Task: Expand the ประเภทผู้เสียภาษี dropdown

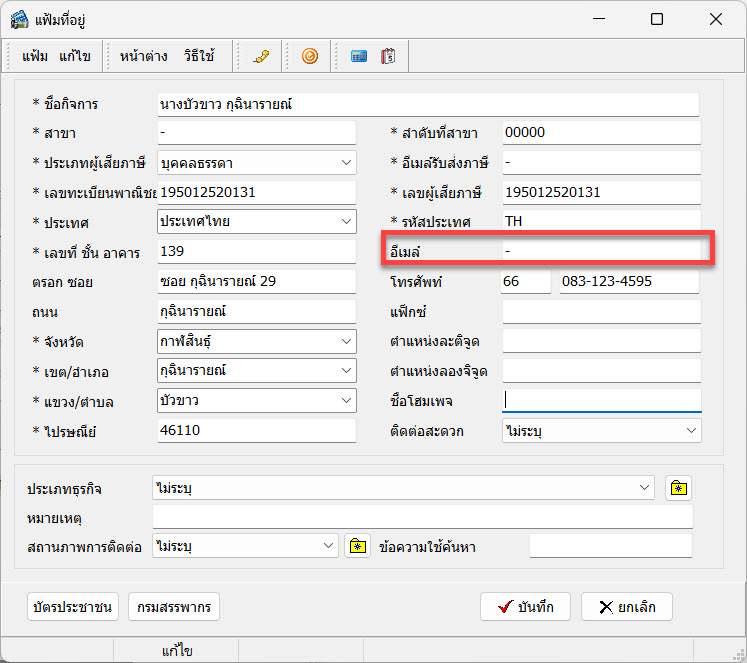Action: [x=345, y=162]
